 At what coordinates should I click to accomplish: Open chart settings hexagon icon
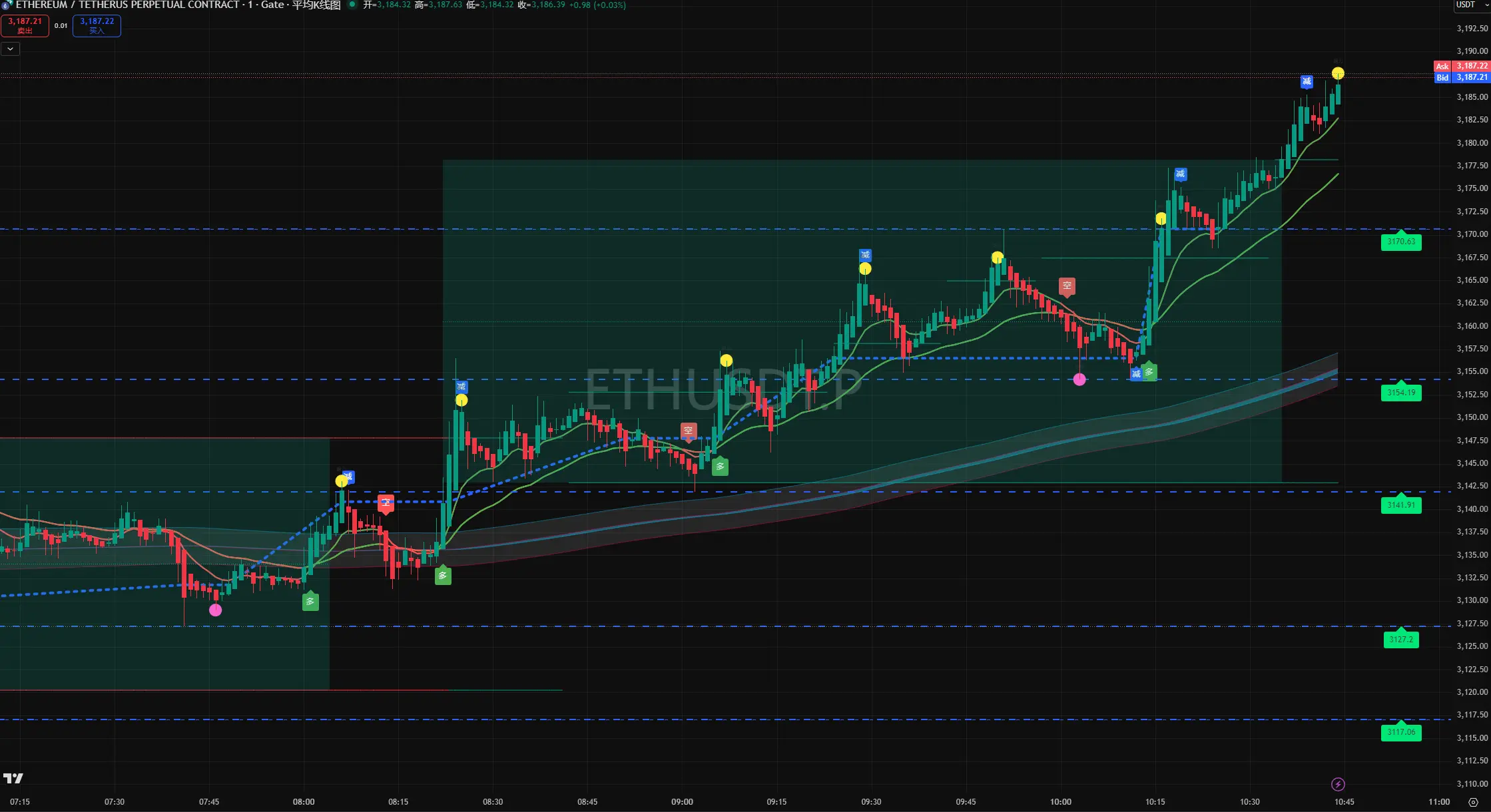tap(1473, 802)
